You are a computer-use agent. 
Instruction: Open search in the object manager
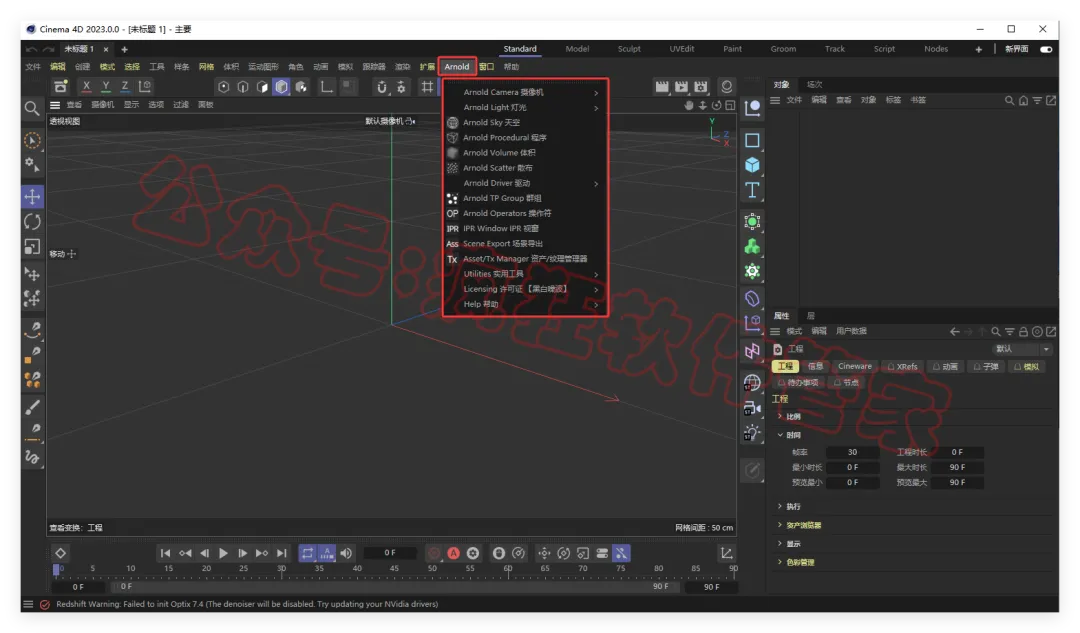pyautogui.click(x=1009, y=101)
